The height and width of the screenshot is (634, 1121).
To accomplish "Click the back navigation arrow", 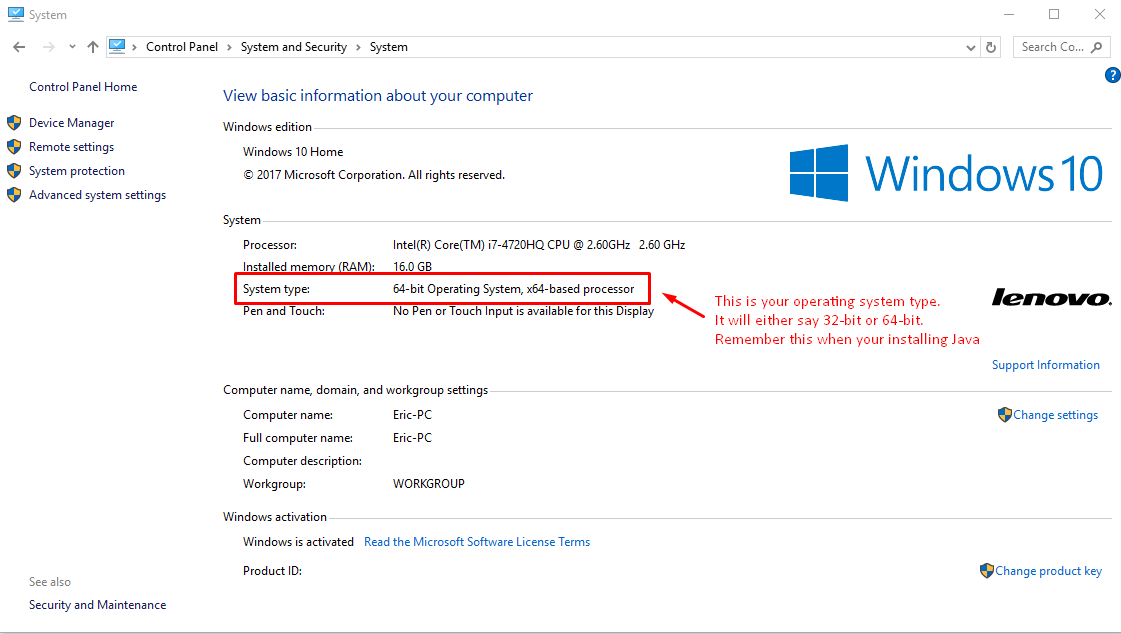I will [x=19, y=47].
